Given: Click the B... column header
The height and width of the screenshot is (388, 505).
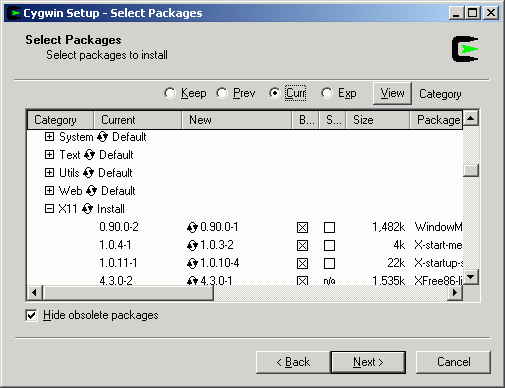Looking at the screenshot, I should click(306, 120).
